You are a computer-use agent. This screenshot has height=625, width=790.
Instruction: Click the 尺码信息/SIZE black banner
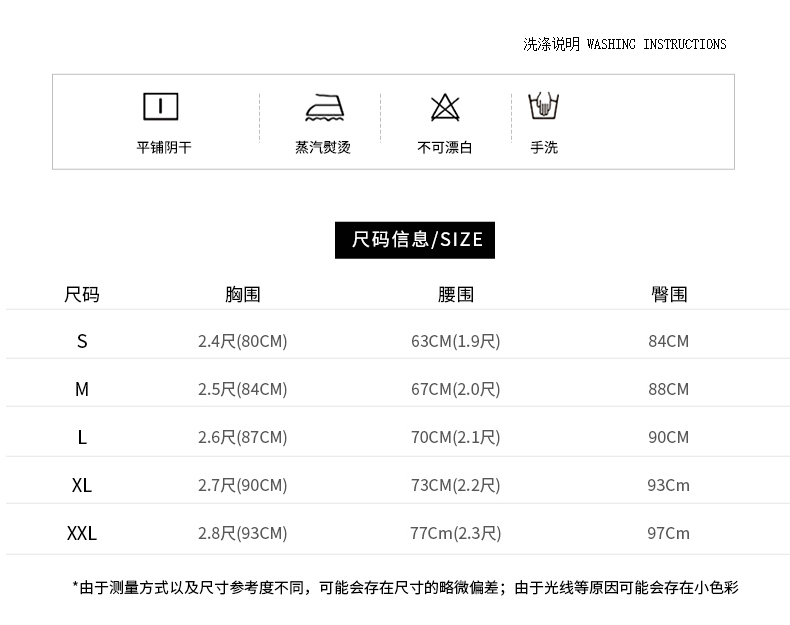coord(415,239)
